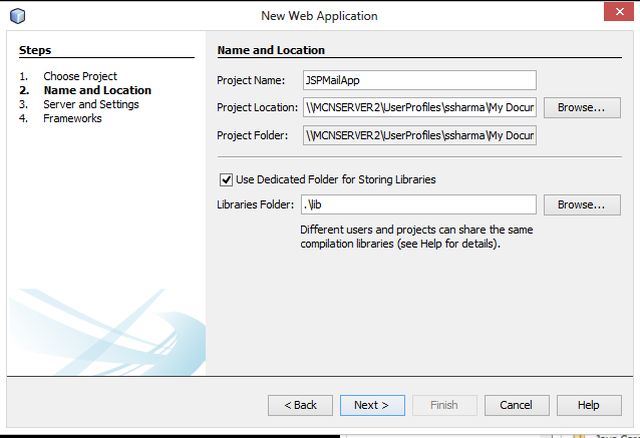Click the Project Folder label
Viewport: 640px width, 438px height.
252,135
